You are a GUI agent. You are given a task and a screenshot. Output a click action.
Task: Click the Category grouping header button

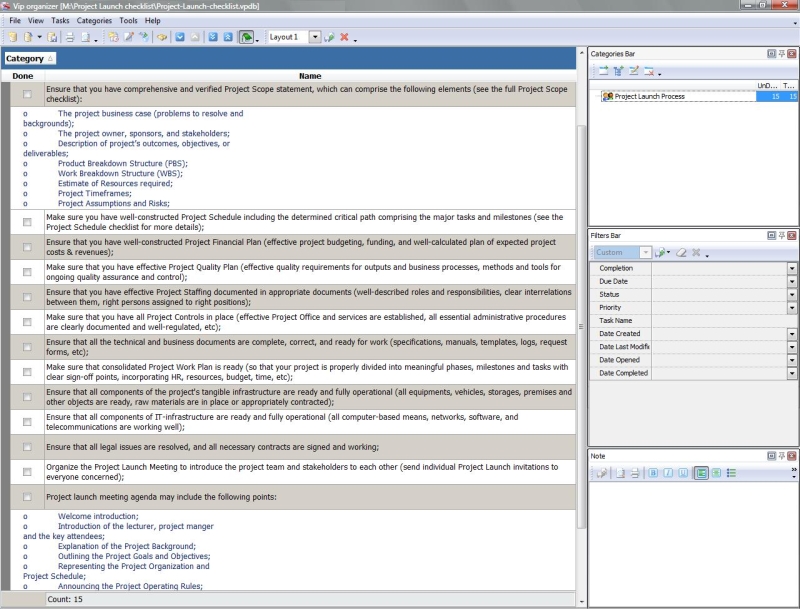30,59
